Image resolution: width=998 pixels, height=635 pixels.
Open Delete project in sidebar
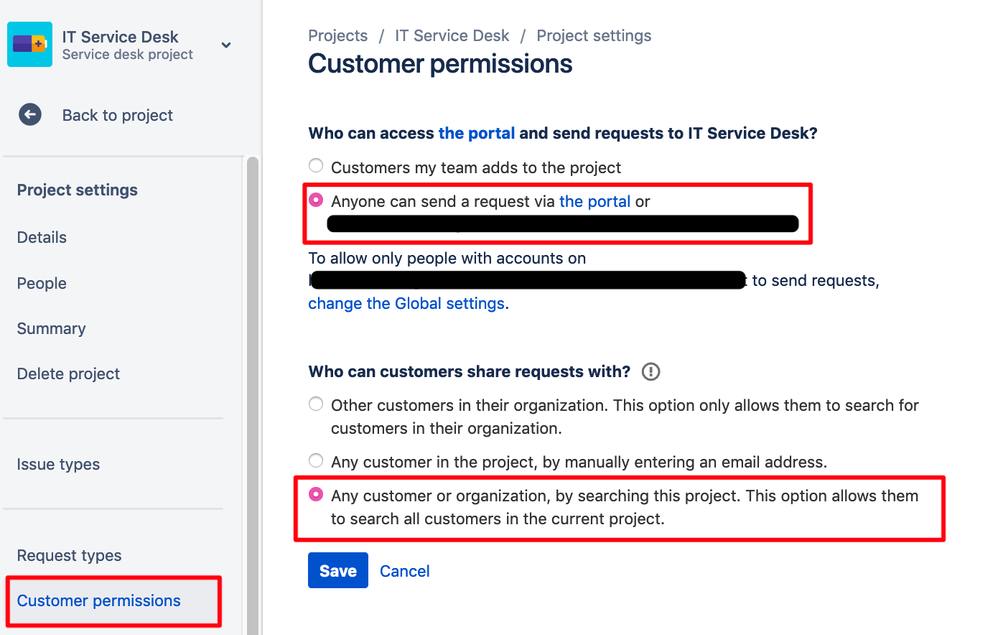(68, 373)
